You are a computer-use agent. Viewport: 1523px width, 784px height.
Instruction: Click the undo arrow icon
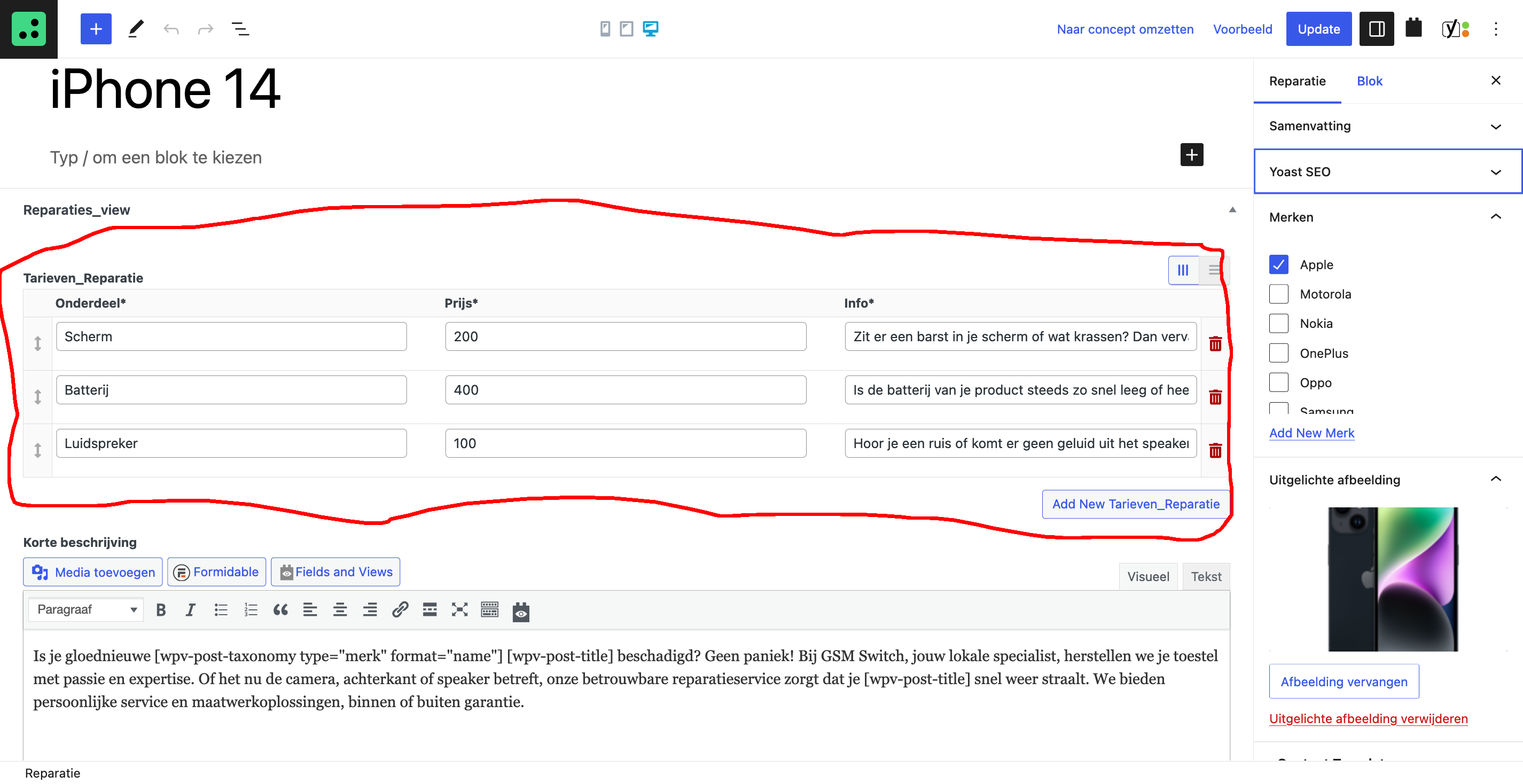tap(171, 28)
